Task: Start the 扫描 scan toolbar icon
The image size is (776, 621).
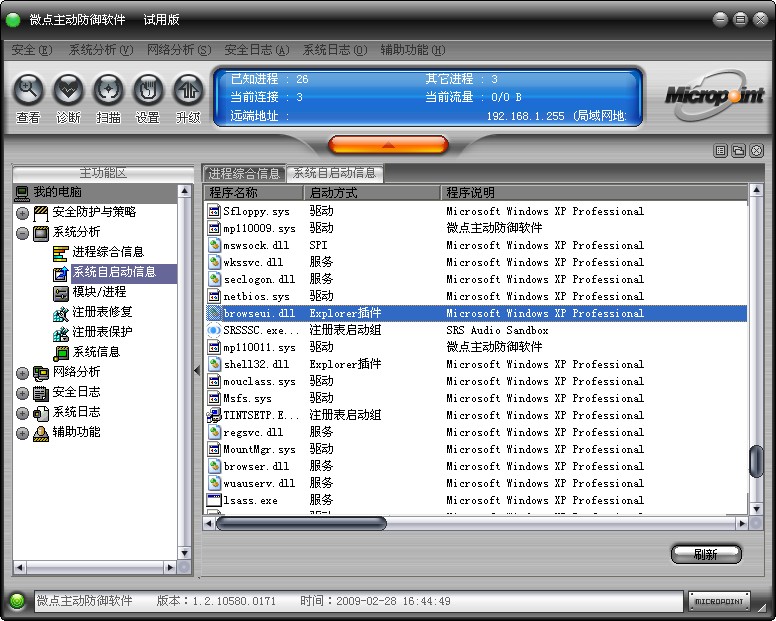Action: 108,90
